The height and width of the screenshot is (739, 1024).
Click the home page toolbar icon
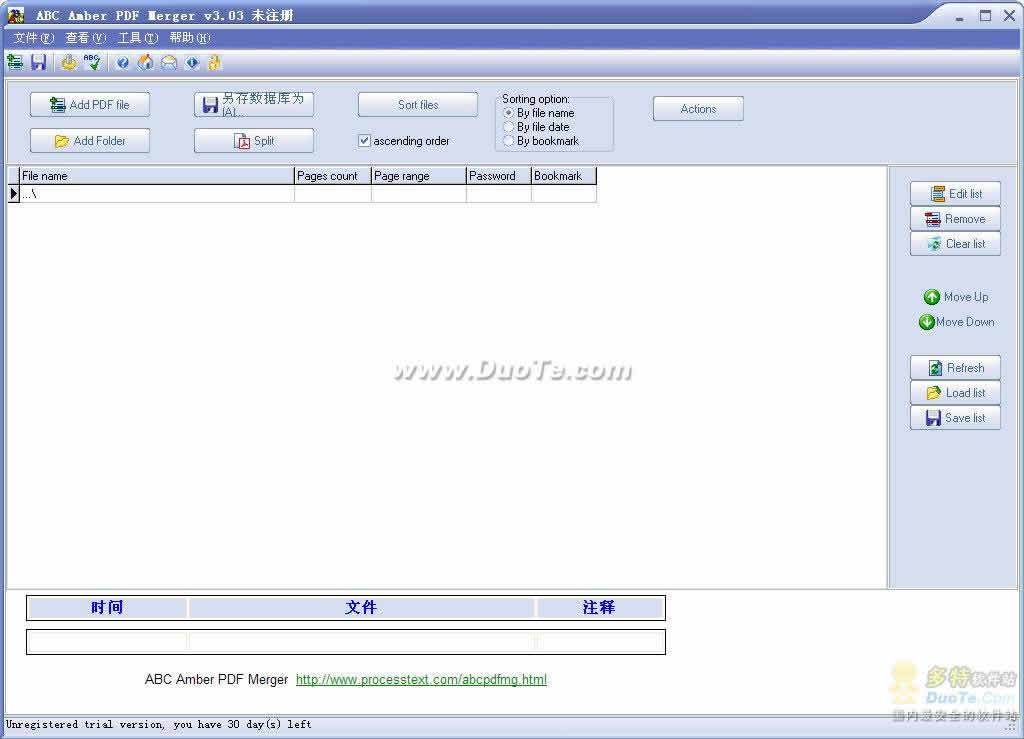click(146, 62)
